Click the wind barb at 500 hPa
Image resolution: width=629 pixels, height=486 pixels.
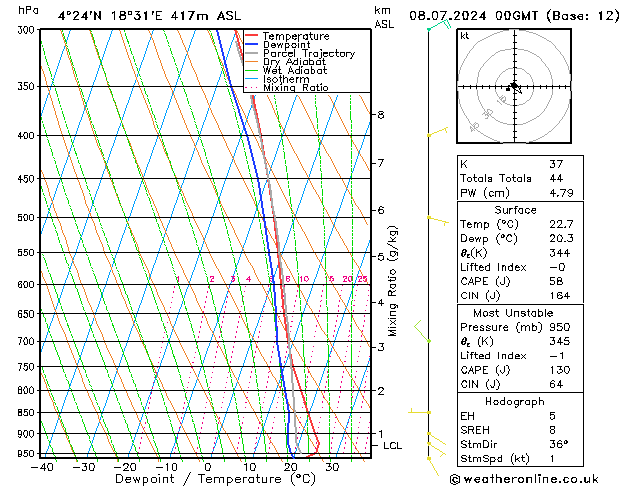437,217
